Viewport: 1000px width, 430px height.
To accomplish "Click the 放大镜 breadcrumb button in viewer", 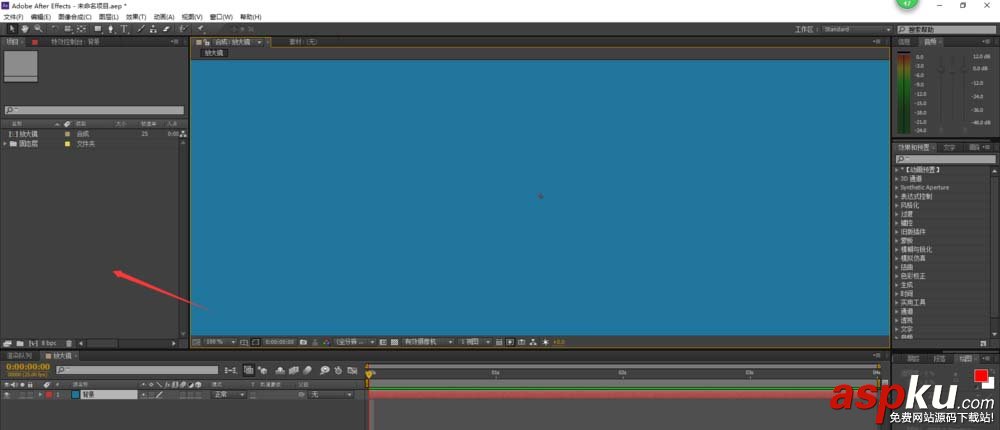I will click(214, 53).
